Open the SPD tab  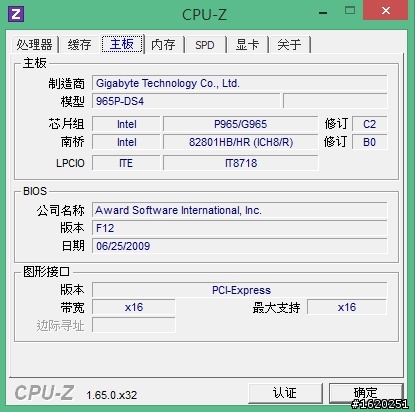click(205, 44)
